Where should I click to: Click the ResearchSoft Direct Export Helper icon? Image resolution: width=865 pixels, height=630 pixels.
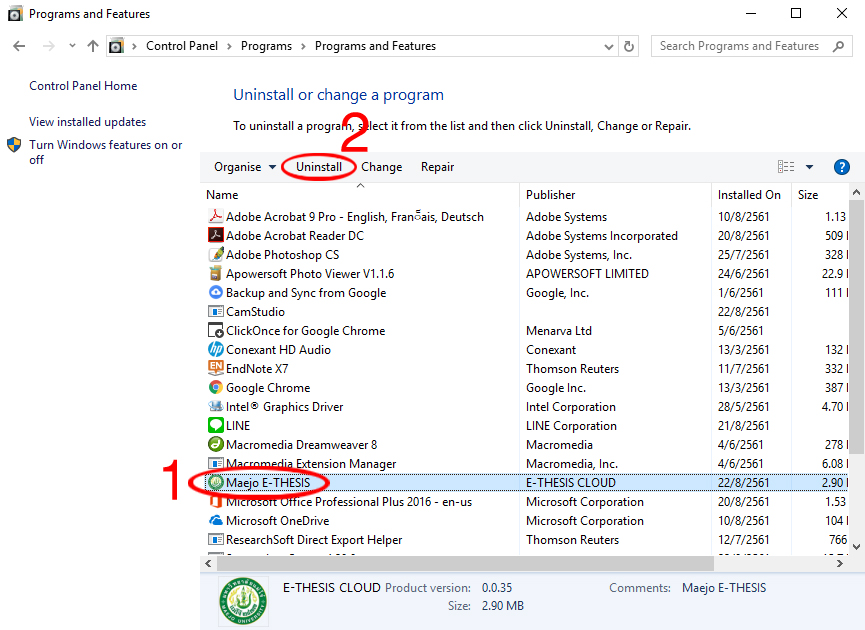[x=216, y=540]
